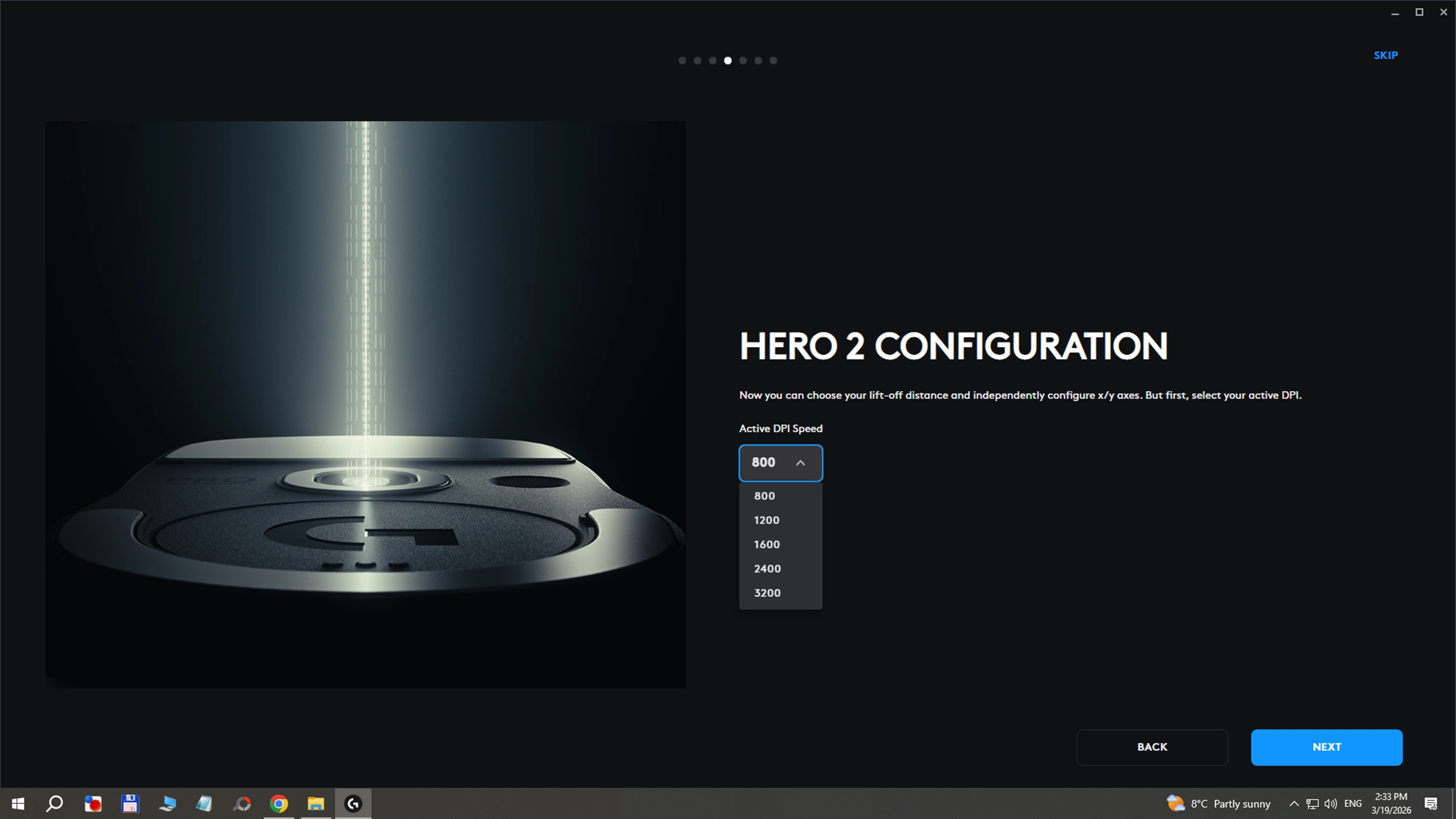The height and width of the screenshot is (819, 1456).
Task: Open the notification center icon
Action: (1431, 804)
